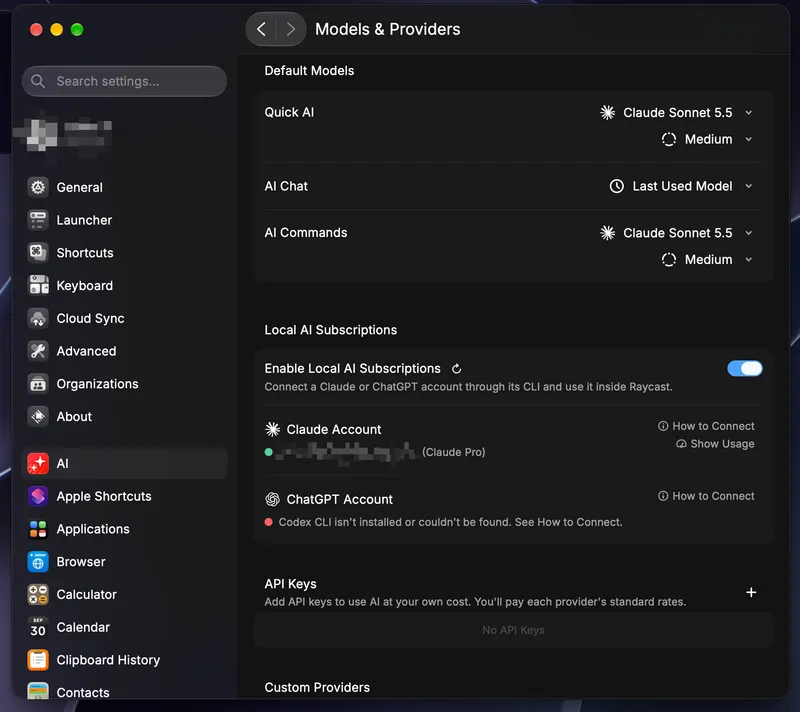This screenshot has height=712, width=800.
Task: Open General settings gear icon
Action: pyautogui.click(x=38, y=187)
